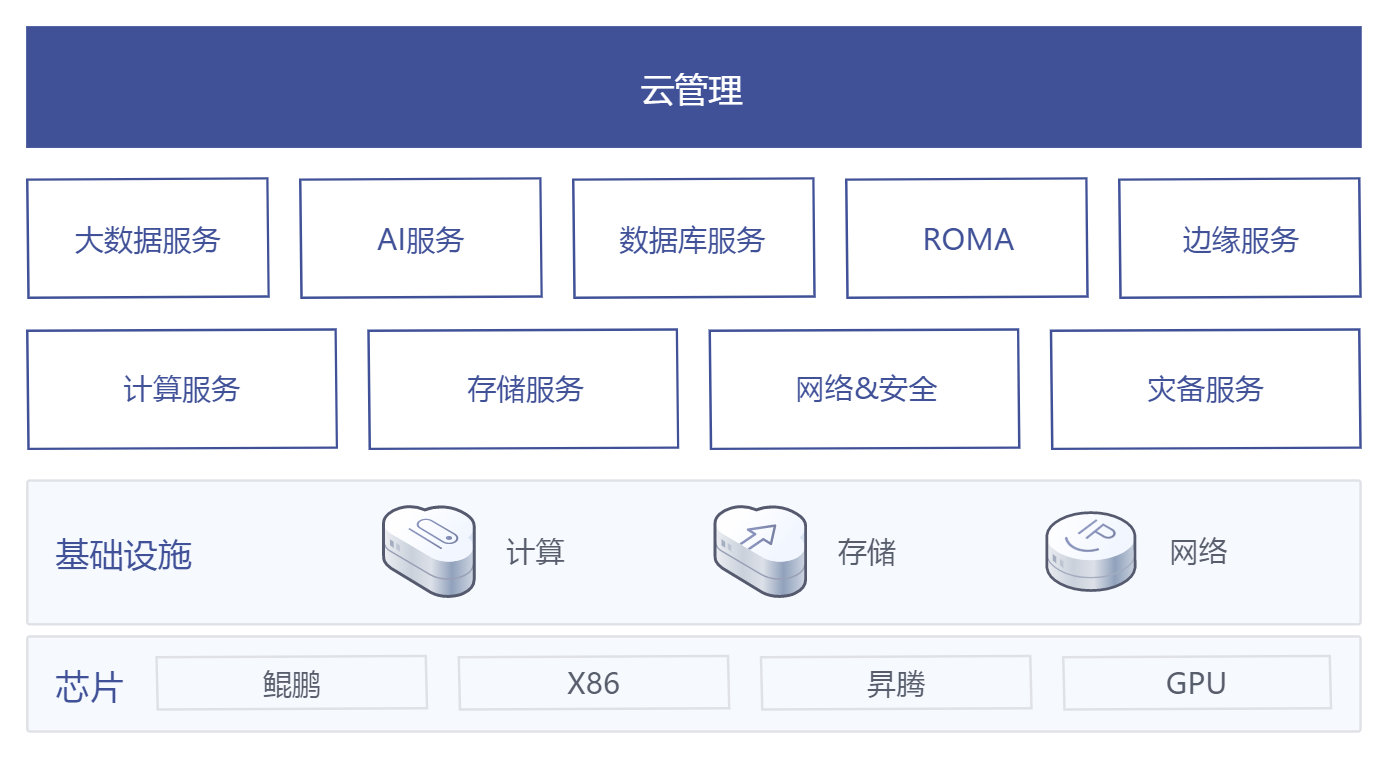1383x757 pixels.
Task: Select the AI服务 box
Action: pos(421,238)
